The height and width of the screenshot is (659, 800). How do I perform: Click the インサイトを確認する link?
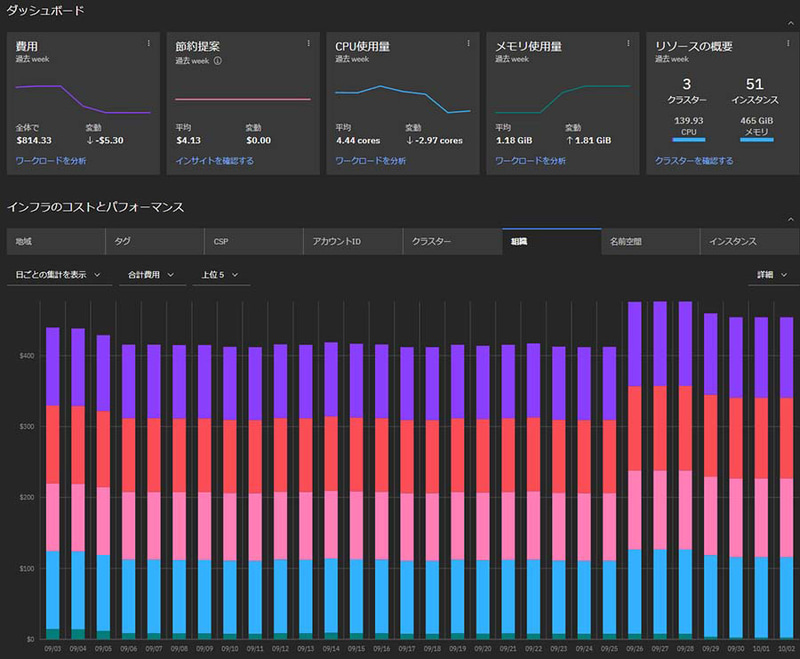click(214, 161)
